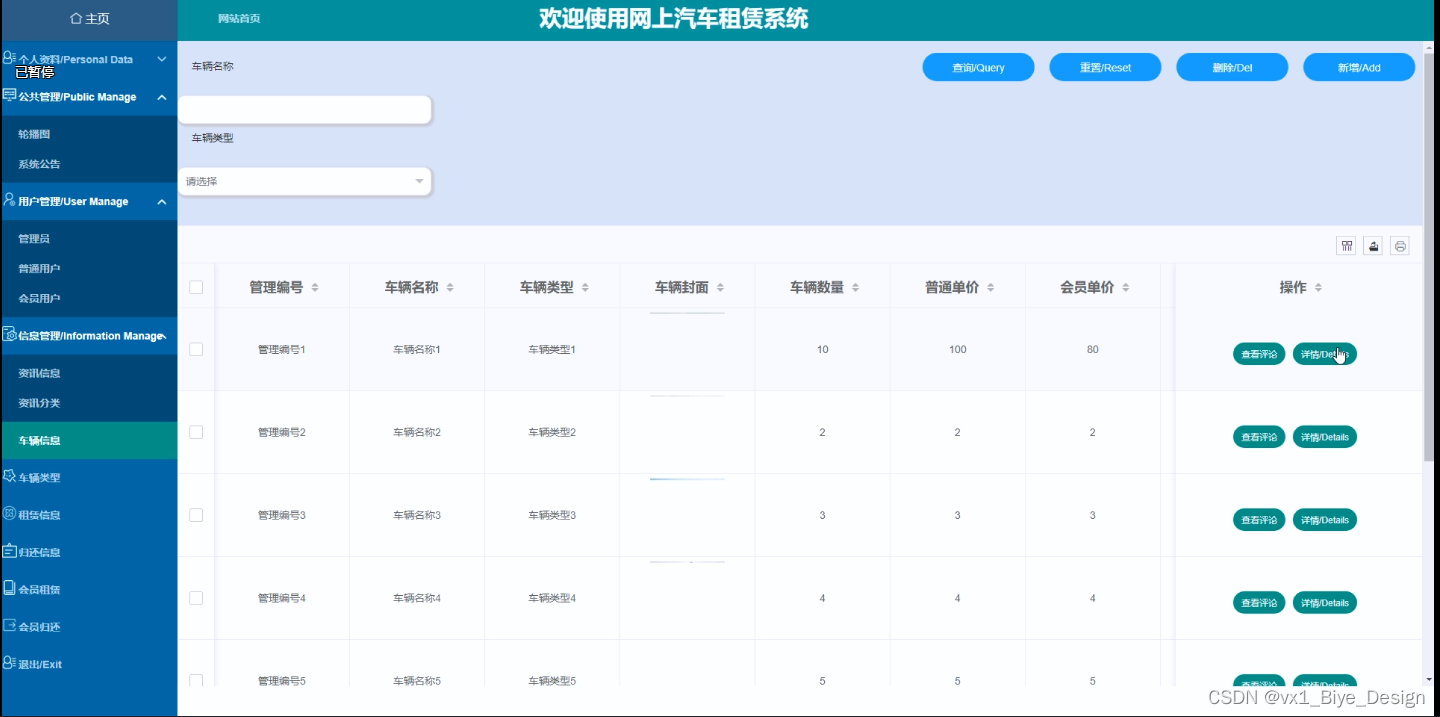
Task: Click the 会员归还 sidebar icon
Action: (9, 626)
